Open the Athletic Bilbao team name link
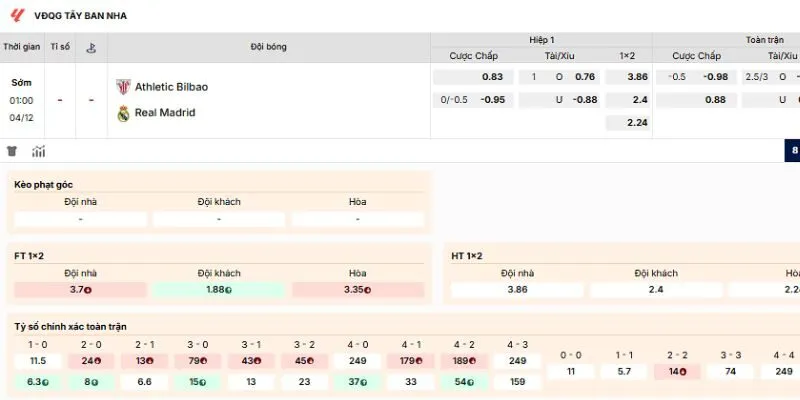The width and height of the screenshot is (800, 400). 171,87
